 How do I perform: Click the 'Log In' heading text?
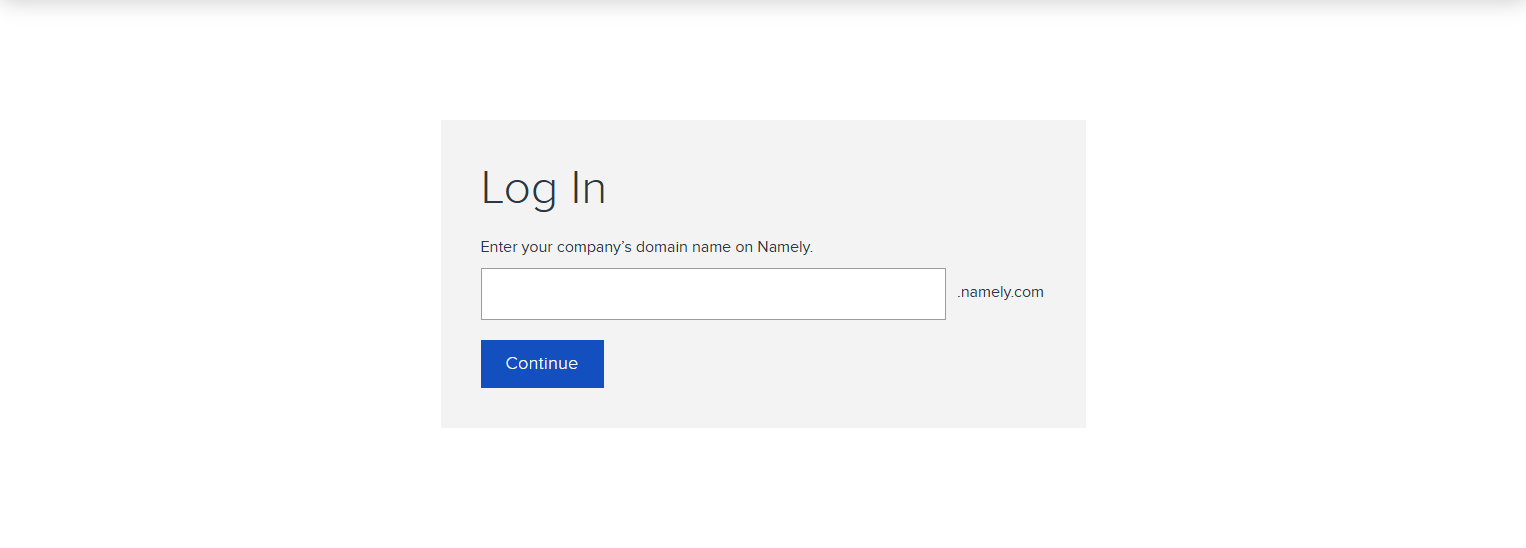tap(543, 189)
